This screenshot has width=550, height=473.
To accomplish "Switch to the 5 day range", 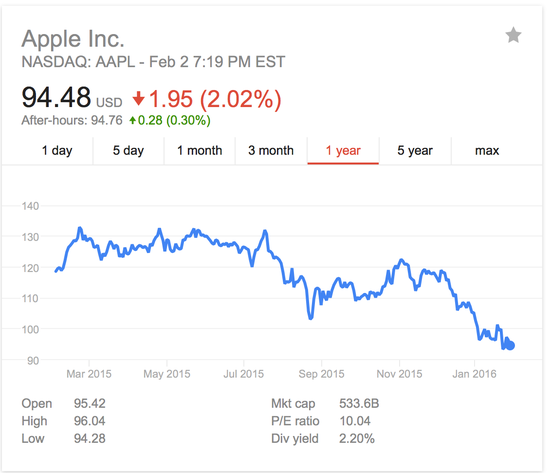I will (128, 151).
